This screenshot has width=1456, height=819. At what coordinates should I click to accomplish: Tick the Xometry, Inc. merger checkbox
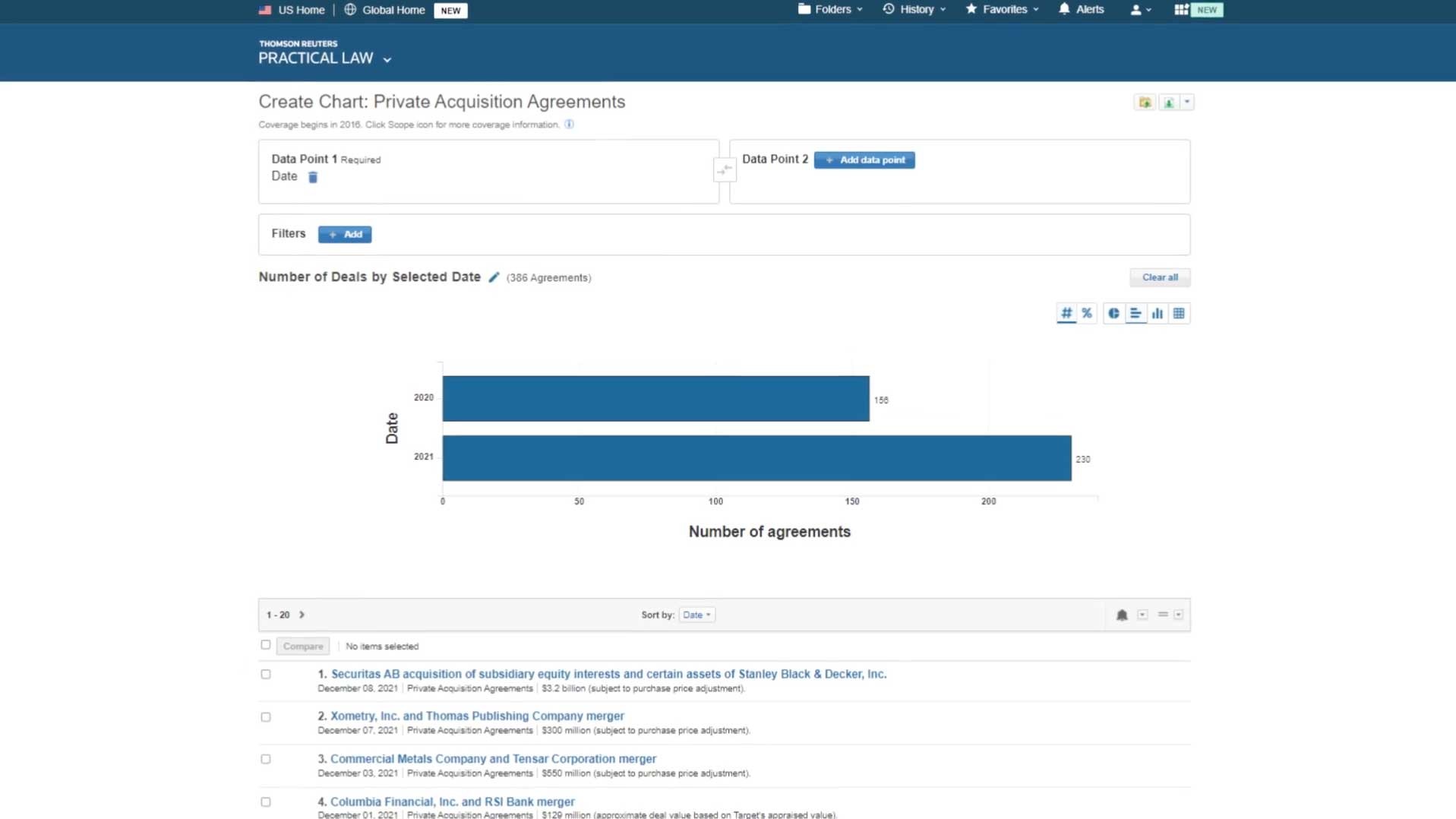point(265,716)
